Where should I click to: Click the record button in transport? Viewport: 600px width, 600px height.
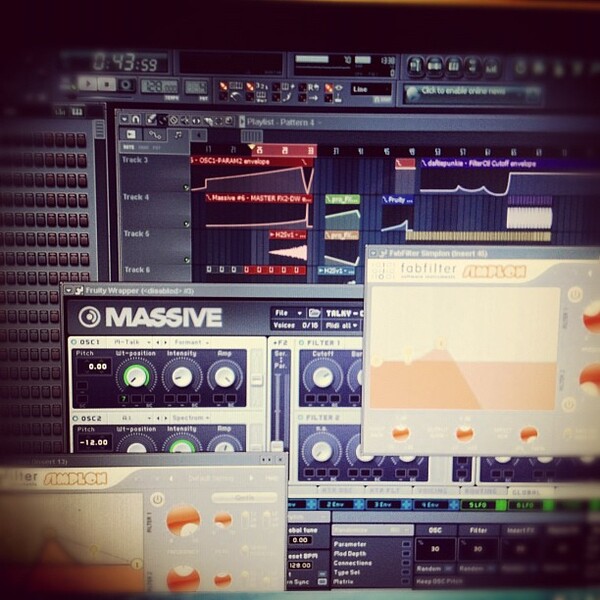126,85
